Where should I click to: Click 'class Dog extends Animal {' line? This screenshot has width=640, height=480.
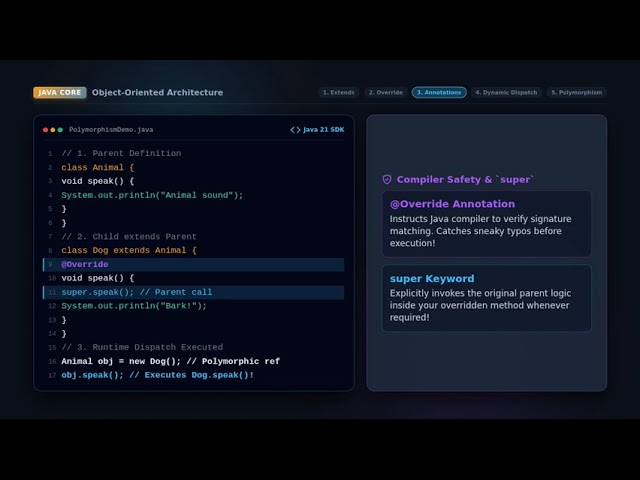129,250
